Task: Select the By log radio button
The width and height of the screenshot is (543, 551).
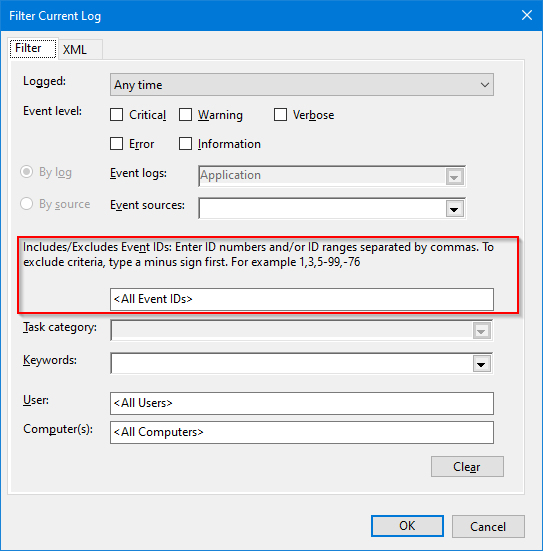Action: 26,172
